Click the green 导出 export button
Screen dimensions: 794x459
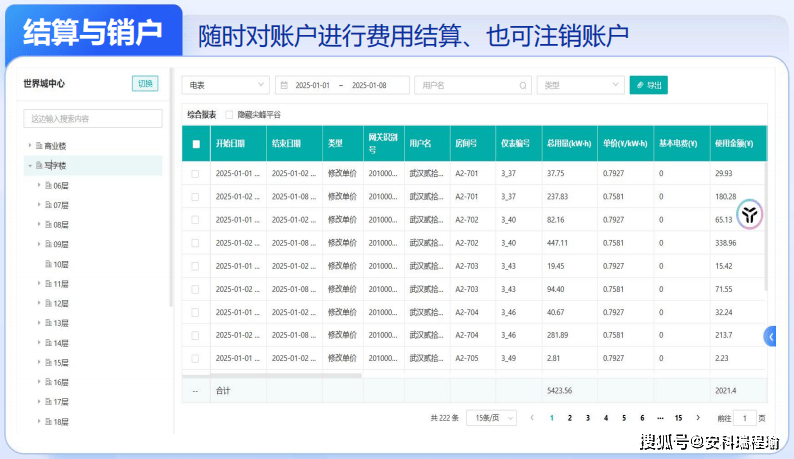click(649, 85)
